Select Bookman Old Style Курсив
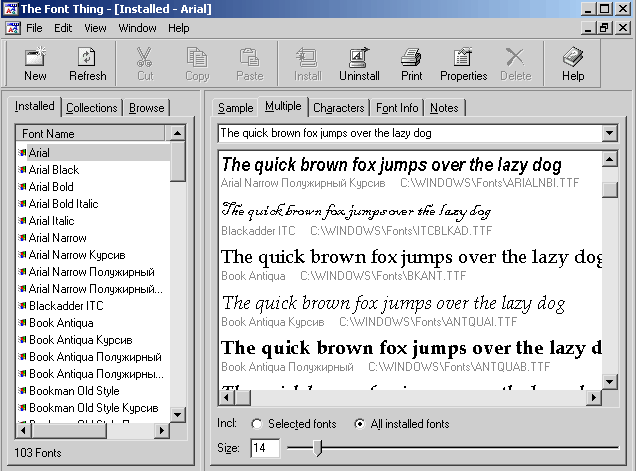The image size is (636, 471). tap(94, 408)
